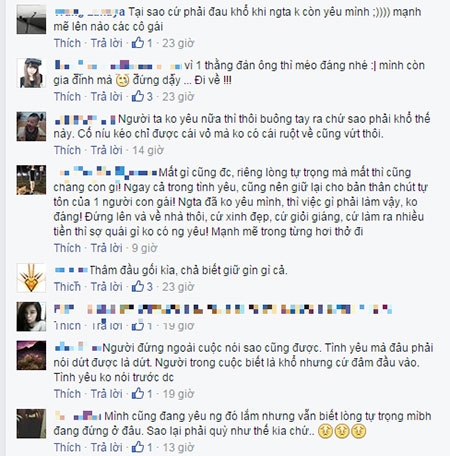
Task: Click thumbs-up icon on the last comment
Action: 138,447
